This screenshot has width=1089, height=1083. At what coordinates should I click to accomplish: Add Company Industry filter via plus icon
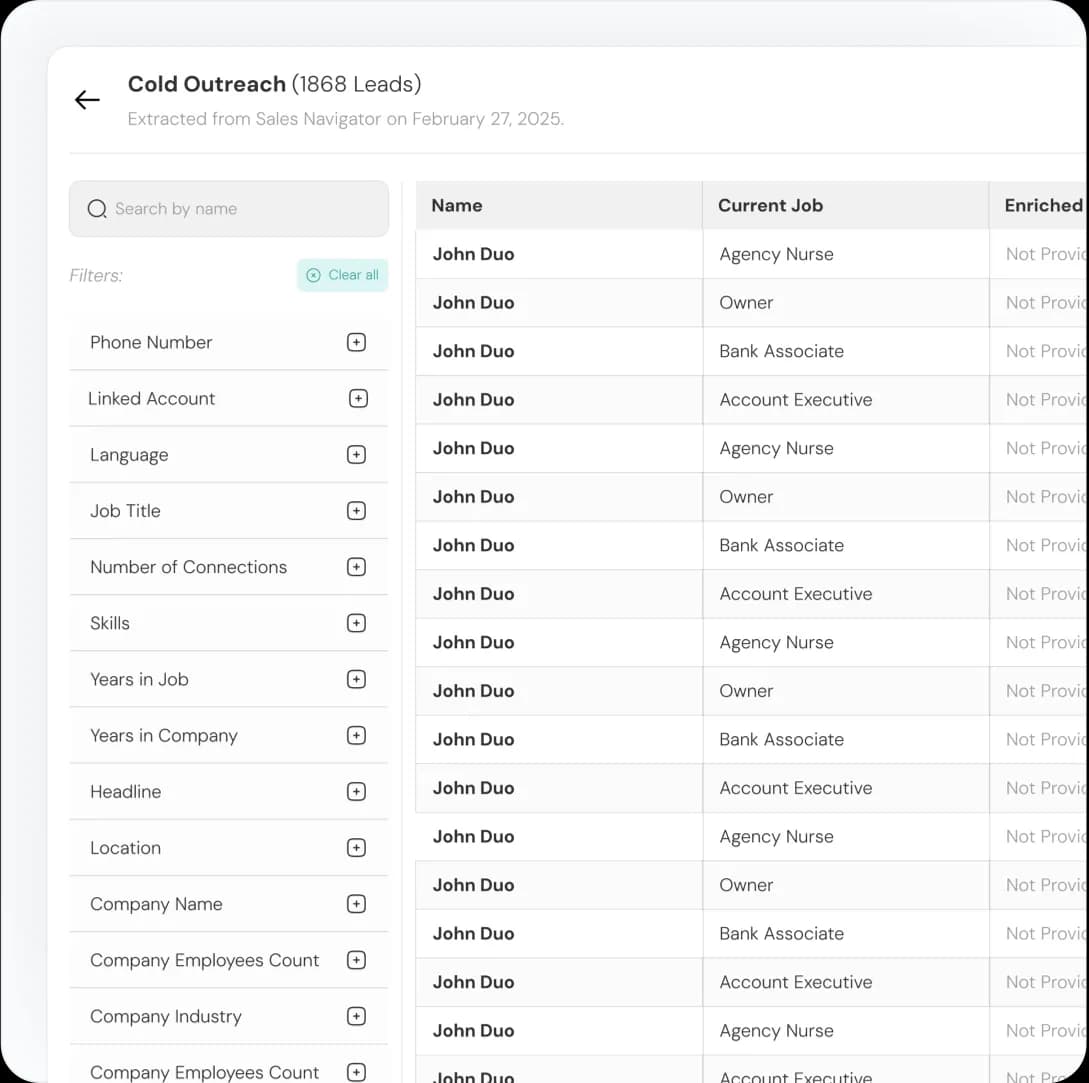[356, 1017]
